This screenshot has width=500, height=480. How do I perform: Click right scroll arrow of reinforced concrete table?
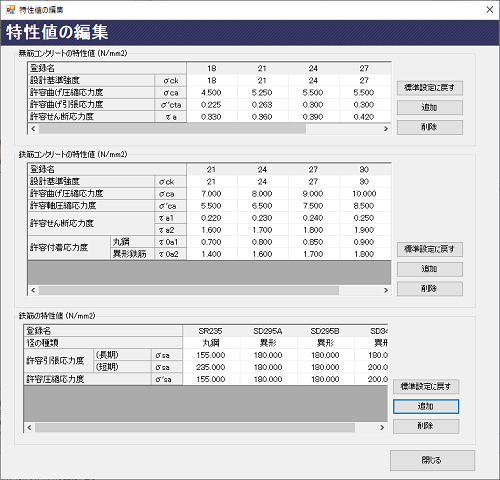click(386, 290)
